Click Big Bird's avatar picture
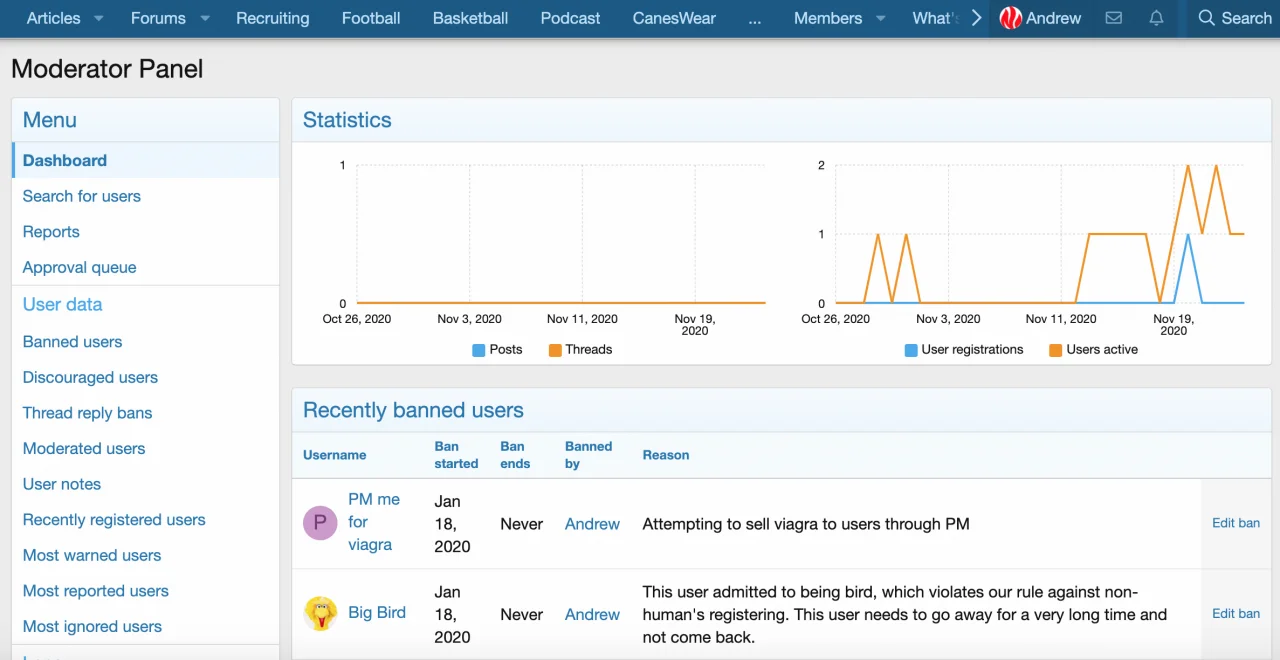The width and height of the screenshot is (1280, 660). pyautogui.click(x=320, y=614)
